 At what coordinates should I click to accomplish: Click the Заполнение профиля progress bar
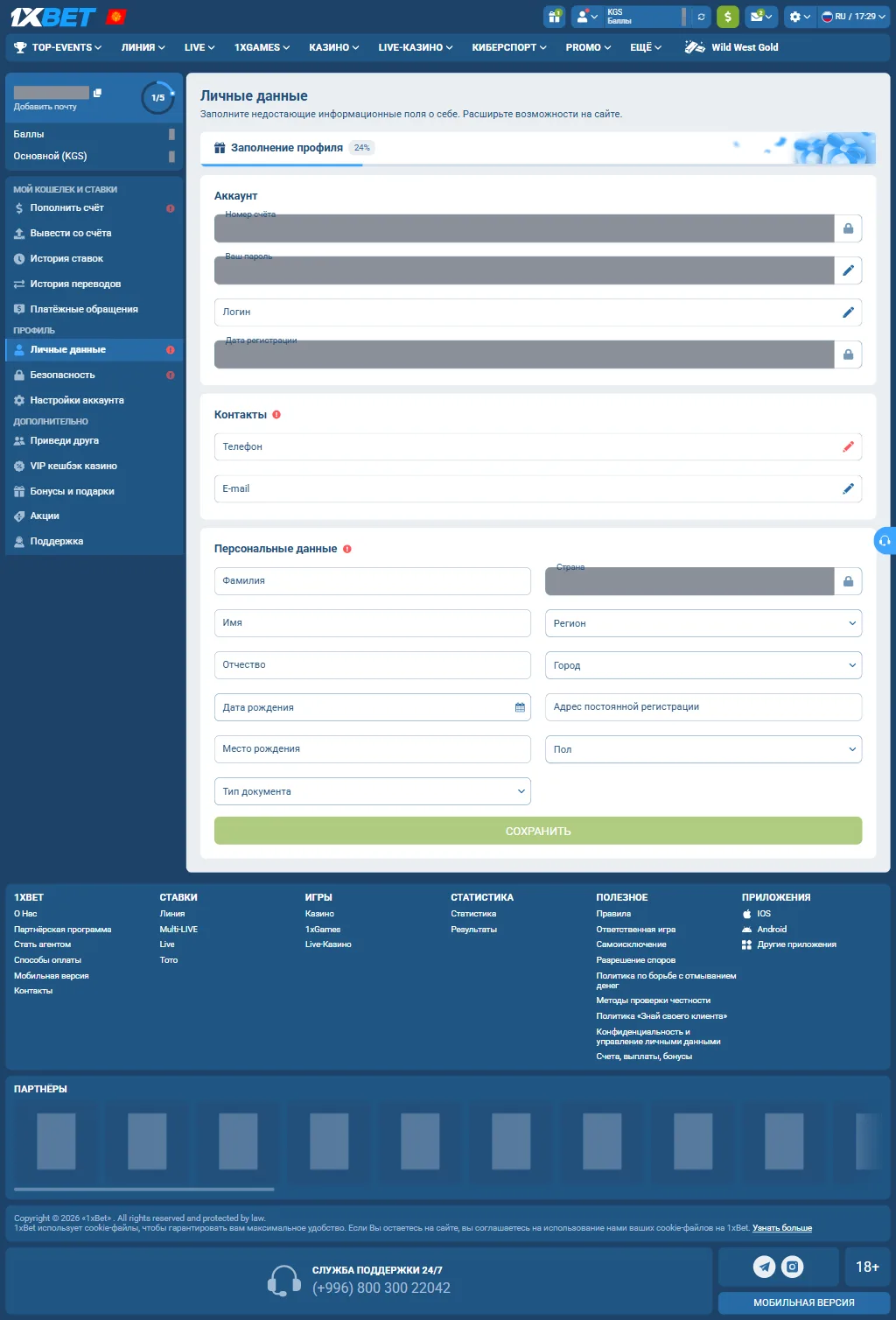tap(538, 149)
